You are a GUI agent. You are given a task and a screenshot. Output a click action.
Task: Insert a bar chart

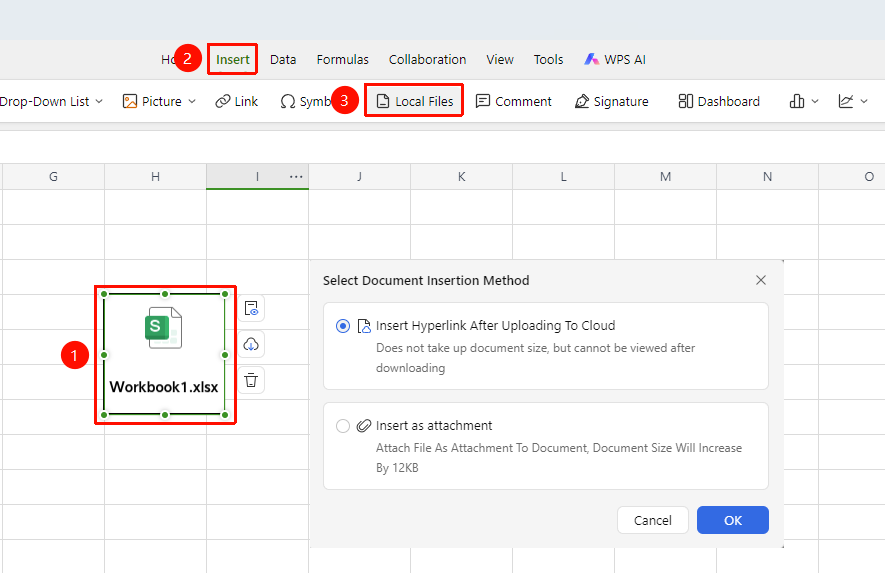(797, 102)
